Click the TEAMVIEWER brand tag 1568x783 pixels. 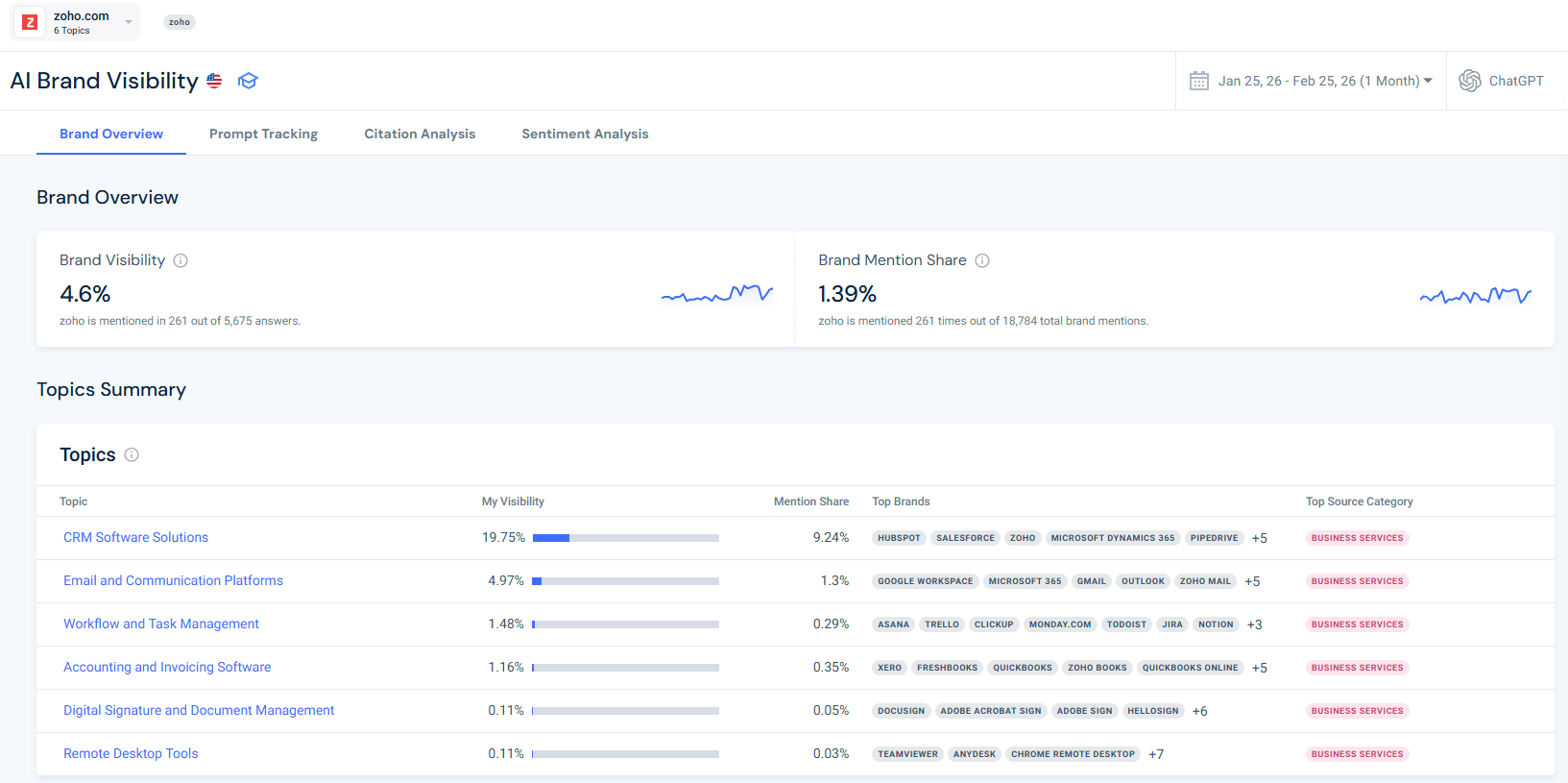click(x=907, y=754)
